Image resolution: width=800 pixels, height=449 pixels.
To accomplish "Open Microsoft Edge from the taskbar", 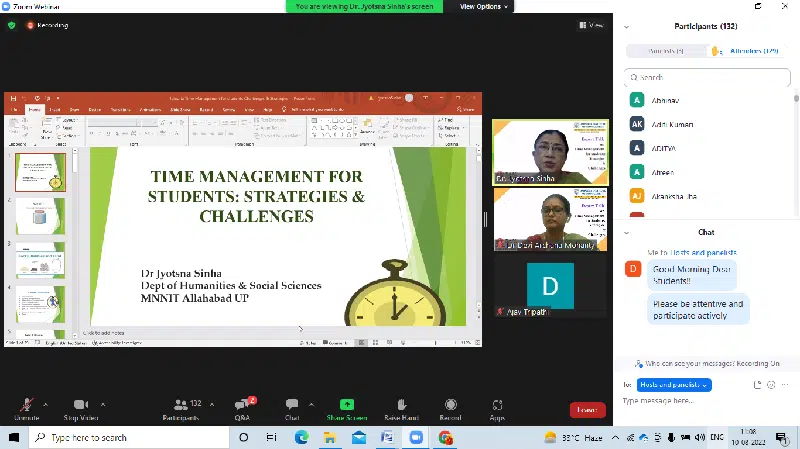I will [x=301, y=437].
